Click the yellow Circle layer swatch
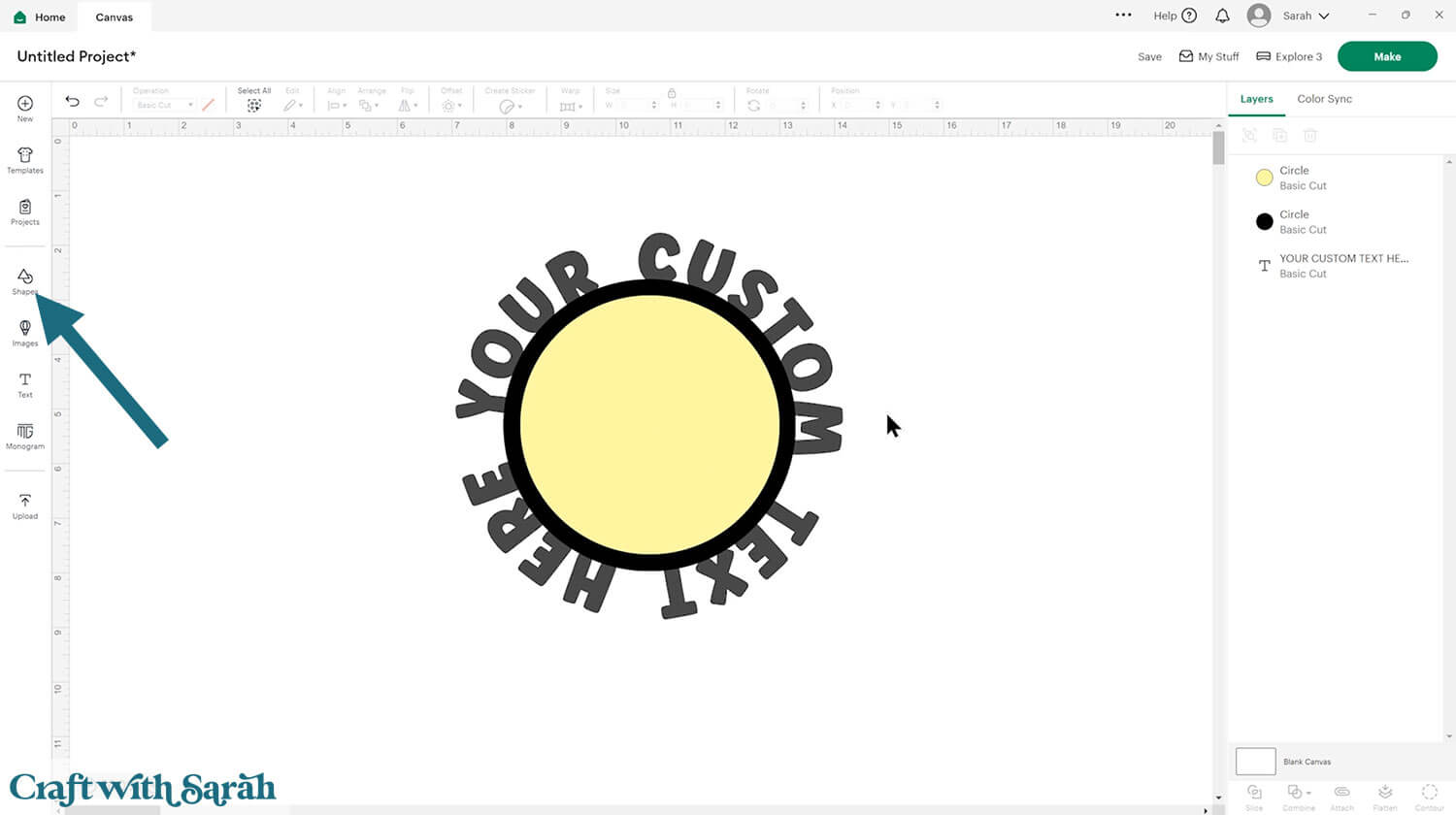The height and width of the screenshot is (815, 1456). (1264, 178)
